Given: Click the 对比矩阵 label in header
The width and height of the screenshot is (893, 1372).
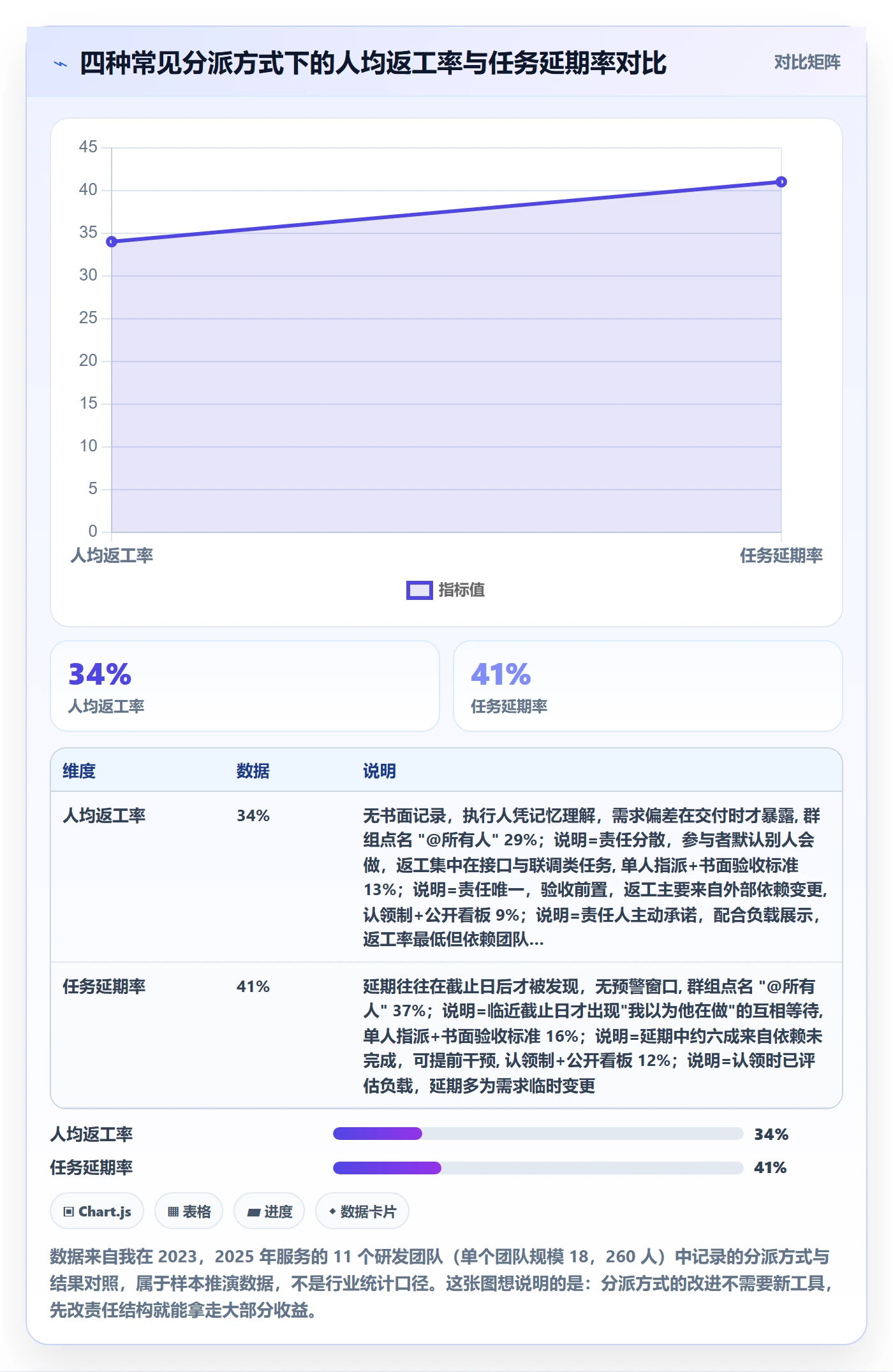Looking at the screenshot, I should (x=807, y=62).
